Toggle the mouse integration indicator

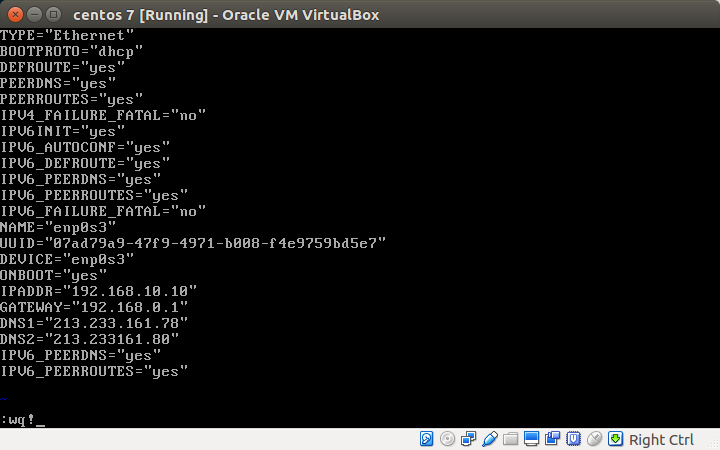595,439
